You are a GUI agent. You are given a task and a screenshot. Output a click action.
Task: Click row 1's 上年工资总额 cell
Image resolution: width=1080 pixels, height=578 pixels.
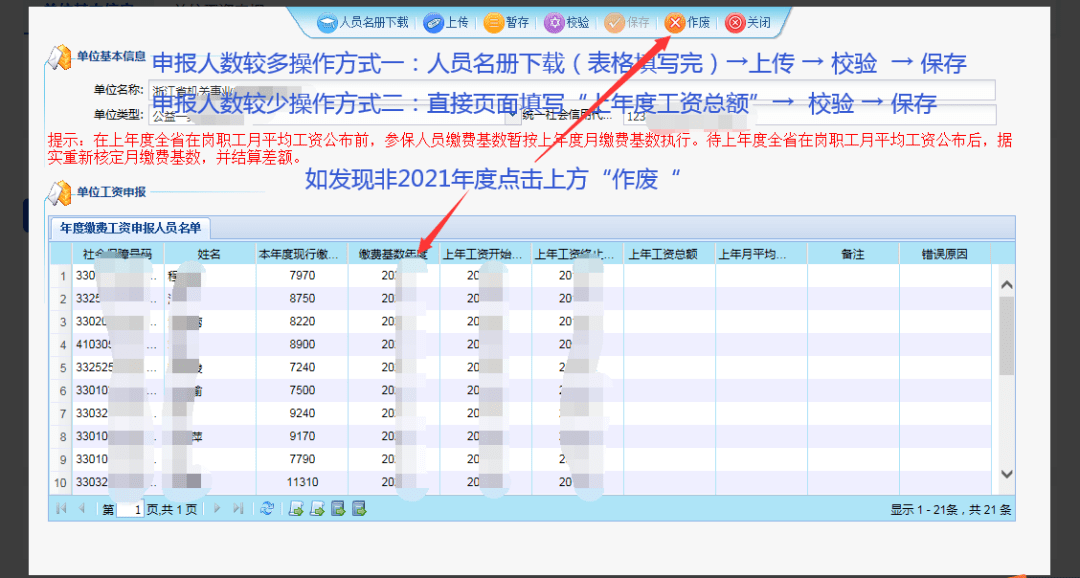(669, 276)
